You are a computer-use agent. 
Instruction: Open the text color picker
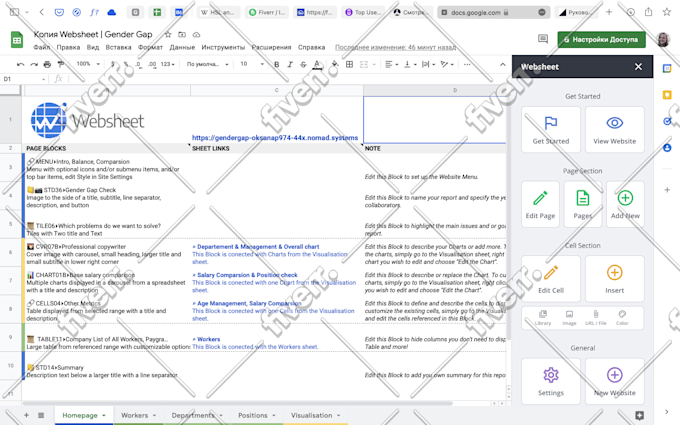[317, 65]
